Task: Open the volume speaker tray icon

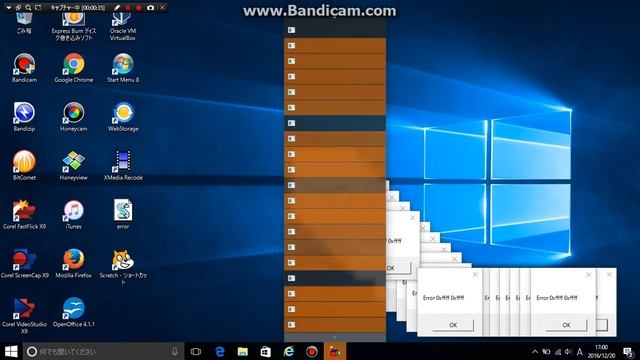Action: (568, 352)
